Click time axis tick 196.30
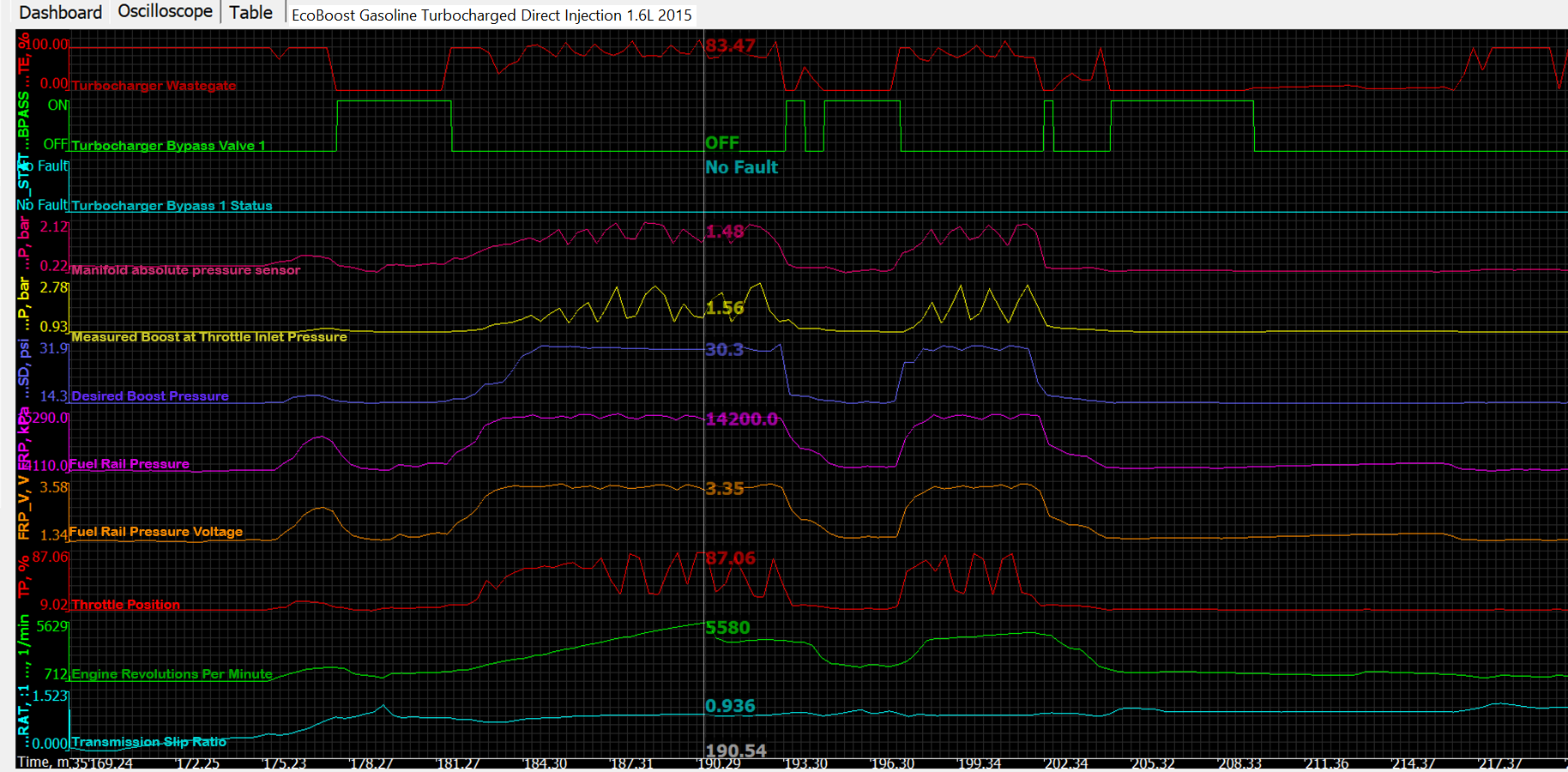 click(x=892, y=763)
